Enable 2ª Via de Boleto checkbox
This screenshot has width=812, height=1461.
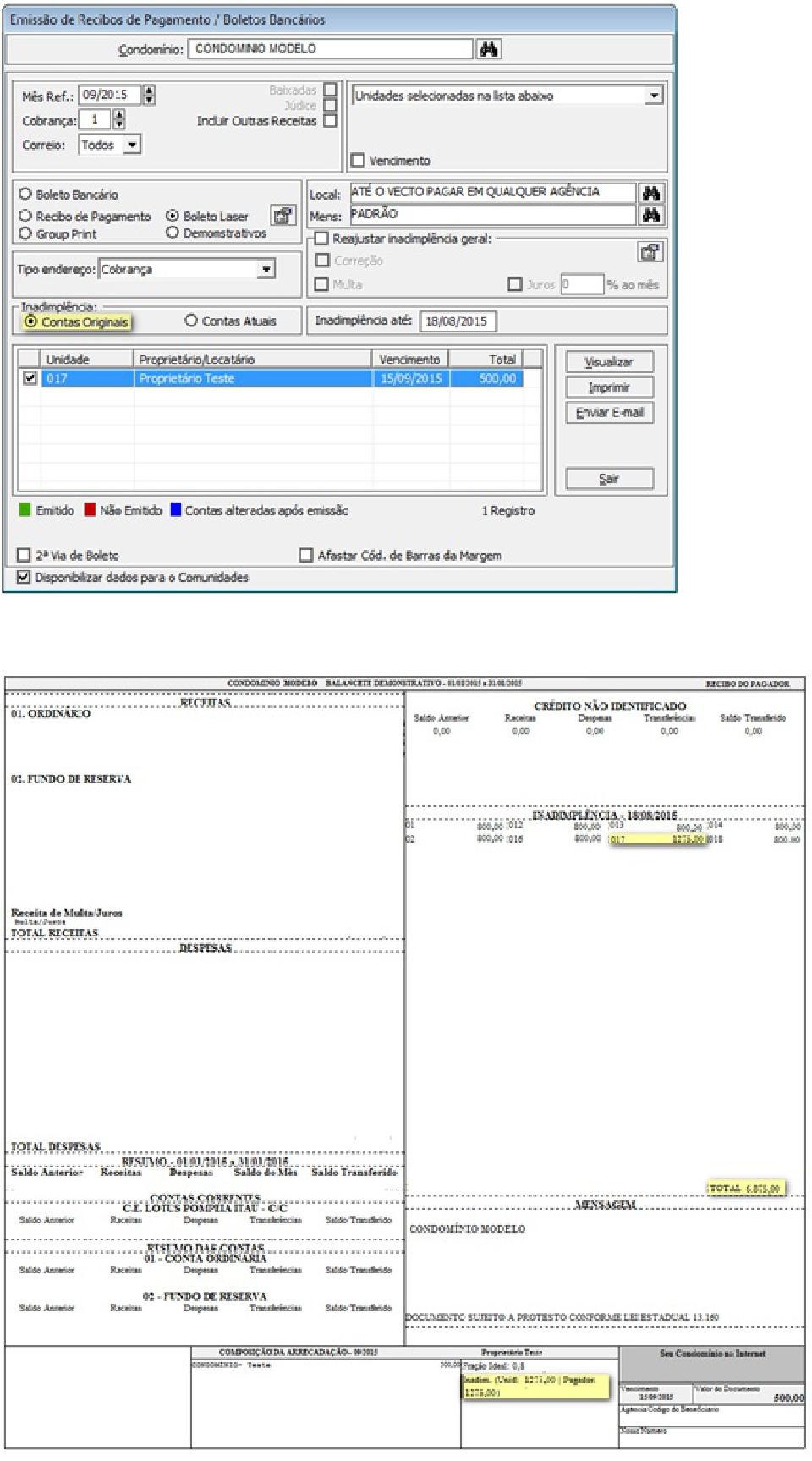coord(24,555)
